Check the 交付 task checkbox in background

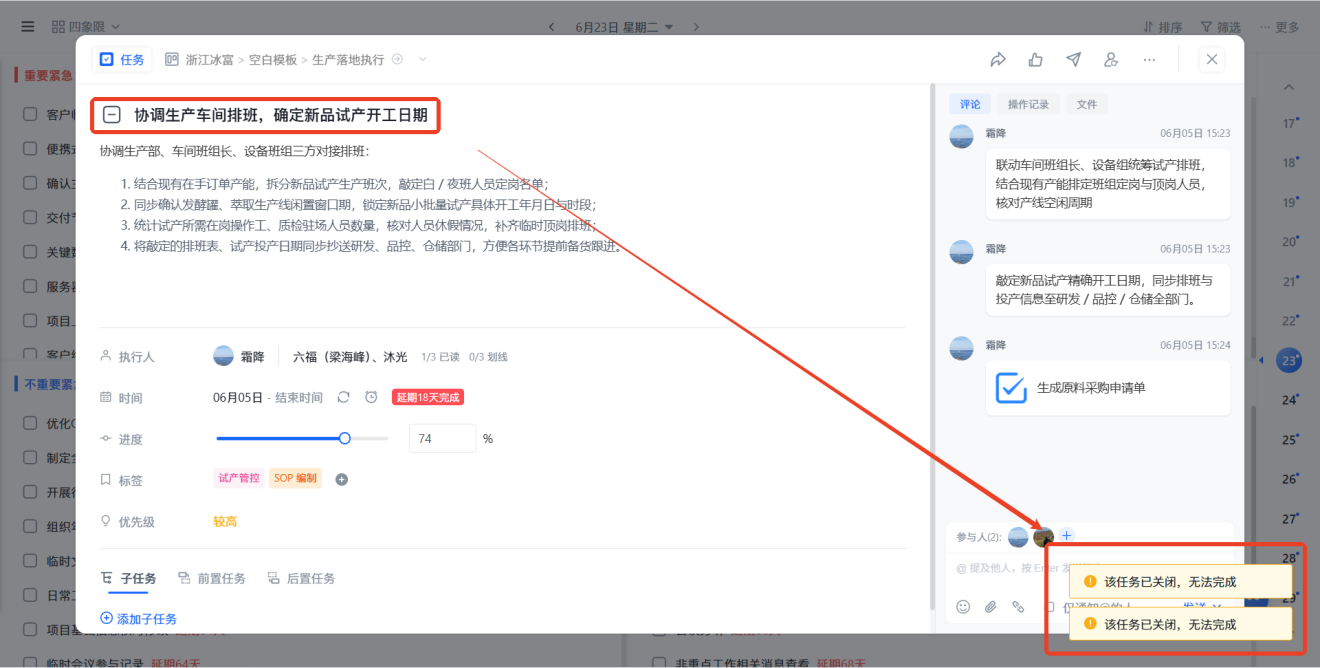click(x=30, y=217)
